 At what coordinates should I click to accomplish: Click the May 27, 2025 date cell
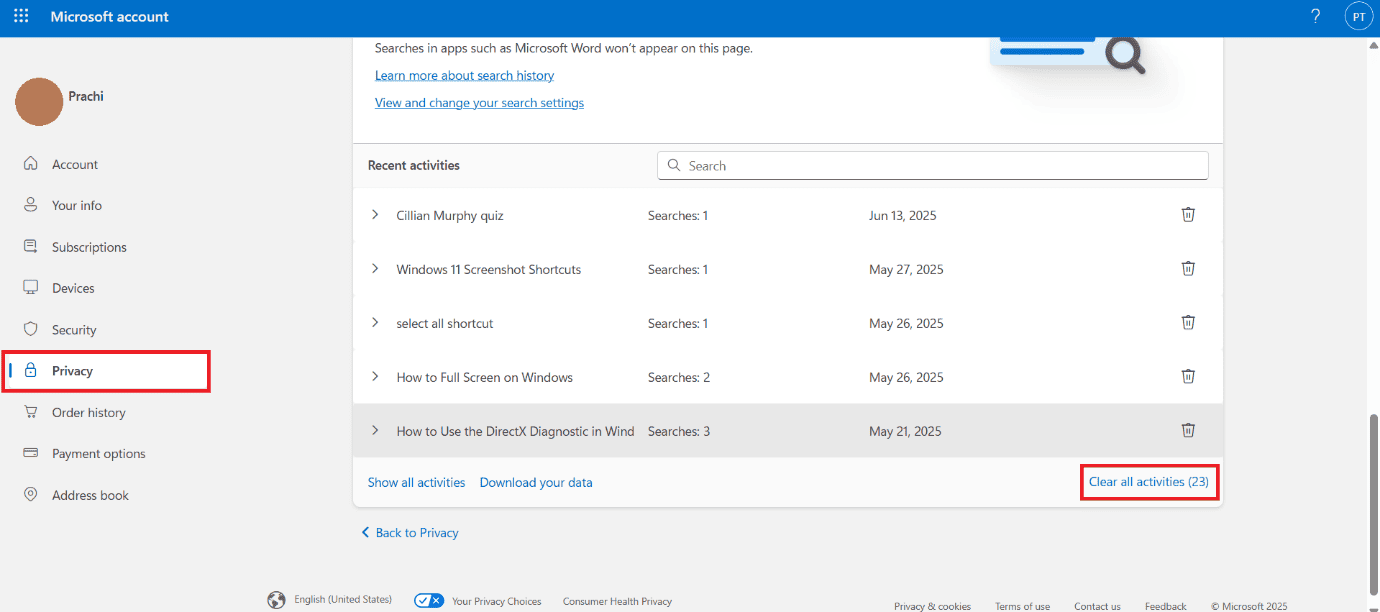(906, 269)
